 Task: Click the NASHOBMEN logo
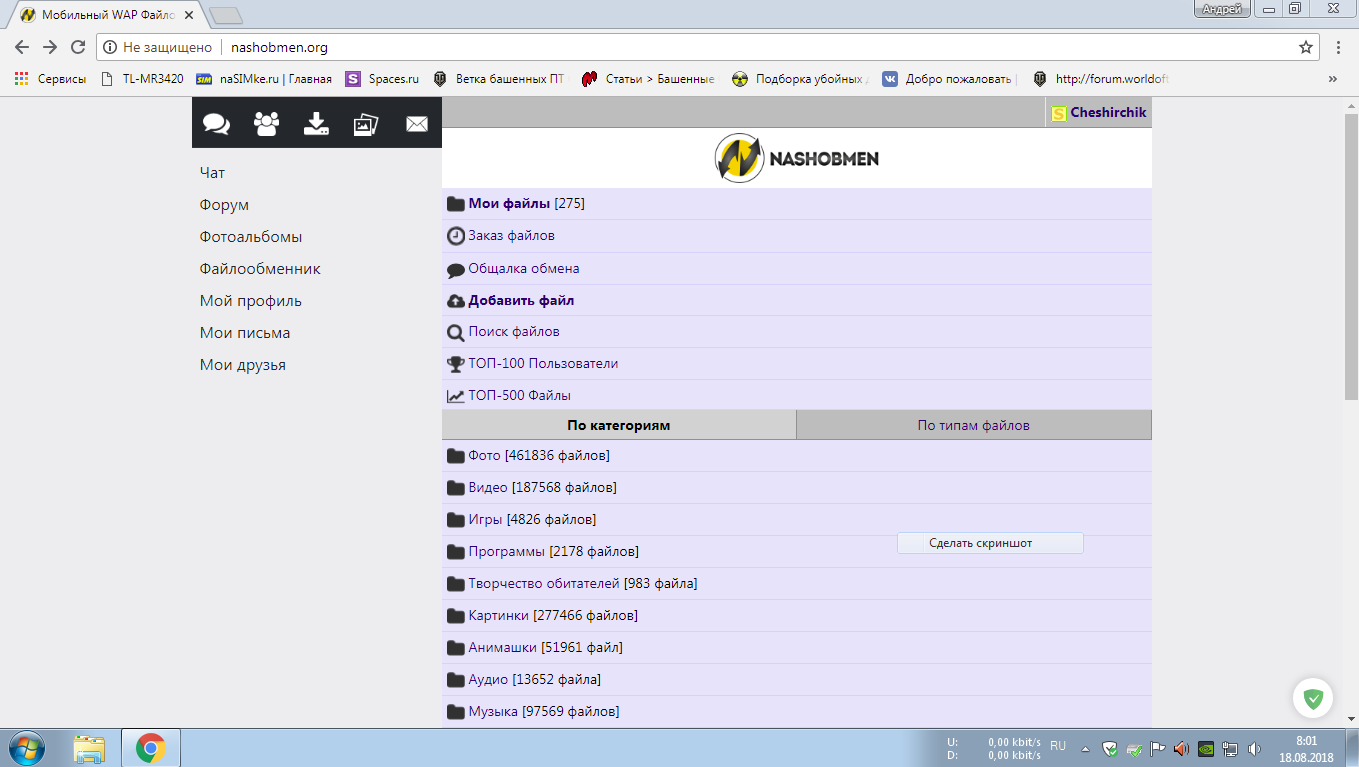click(796, 159)
